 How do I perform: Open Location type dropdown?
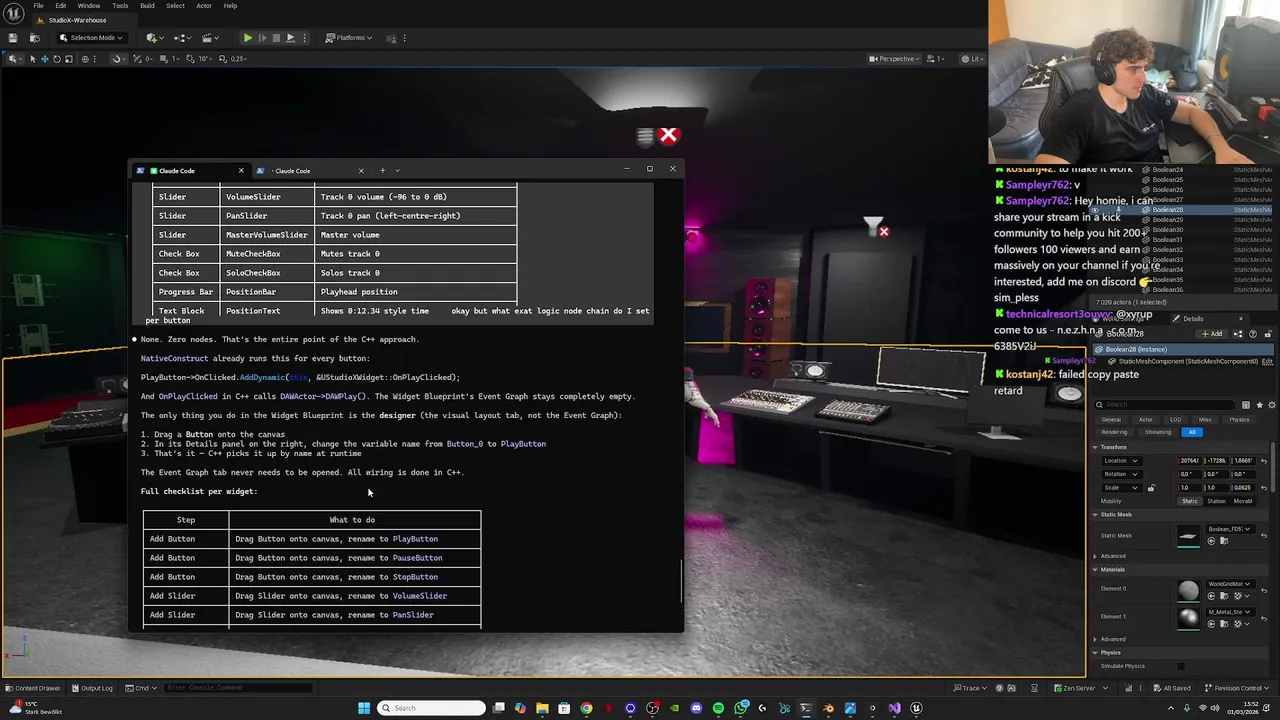point(1120,460)
